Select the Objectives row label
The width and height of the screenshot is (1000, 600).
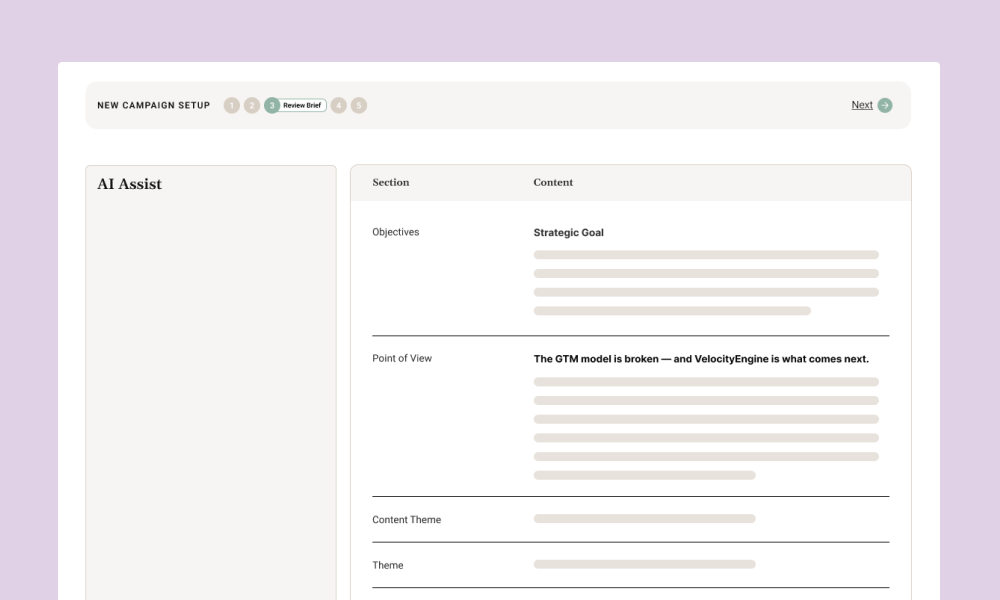pos(396,231)
